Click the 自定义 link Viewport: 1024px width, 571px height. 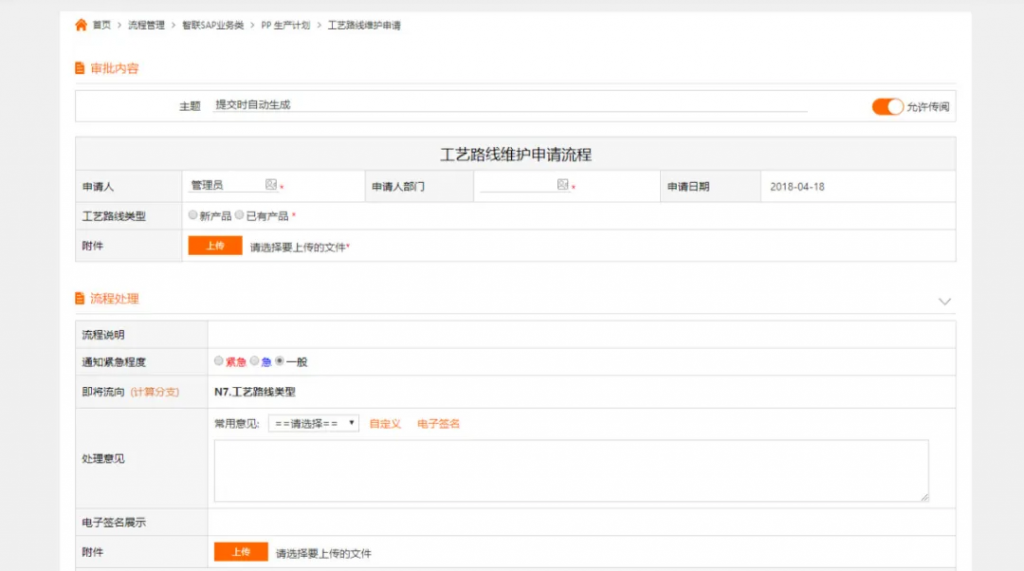(x=385, y=424)
